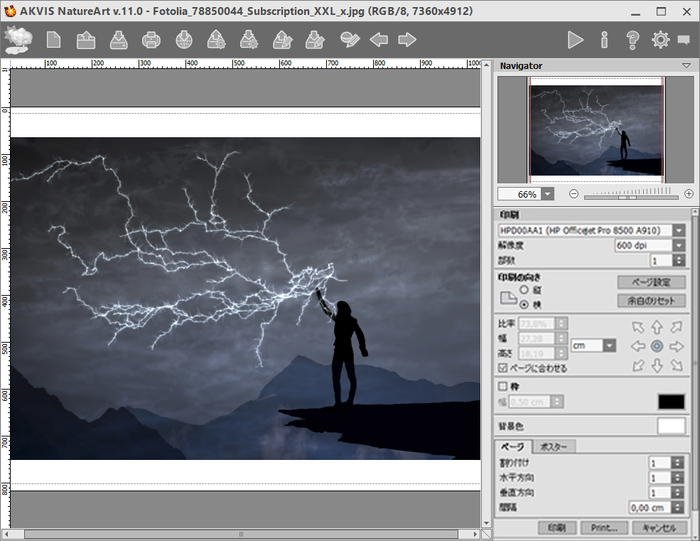
Task: Open the black frame color swatch
Action: pyautogui.click(x=671, y=401)
